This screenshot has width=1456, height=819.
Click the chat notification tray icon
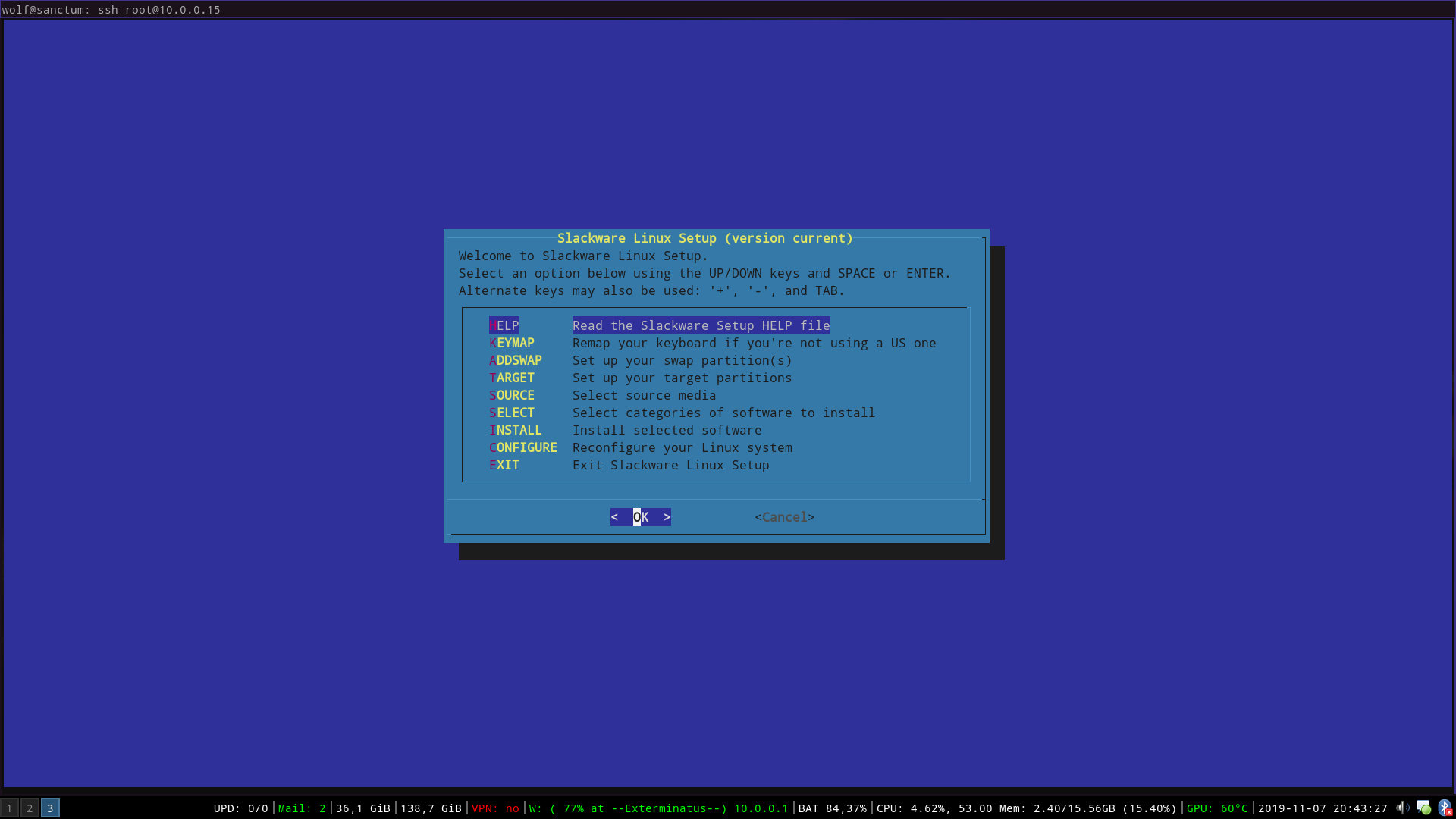tap(1423, 808)
